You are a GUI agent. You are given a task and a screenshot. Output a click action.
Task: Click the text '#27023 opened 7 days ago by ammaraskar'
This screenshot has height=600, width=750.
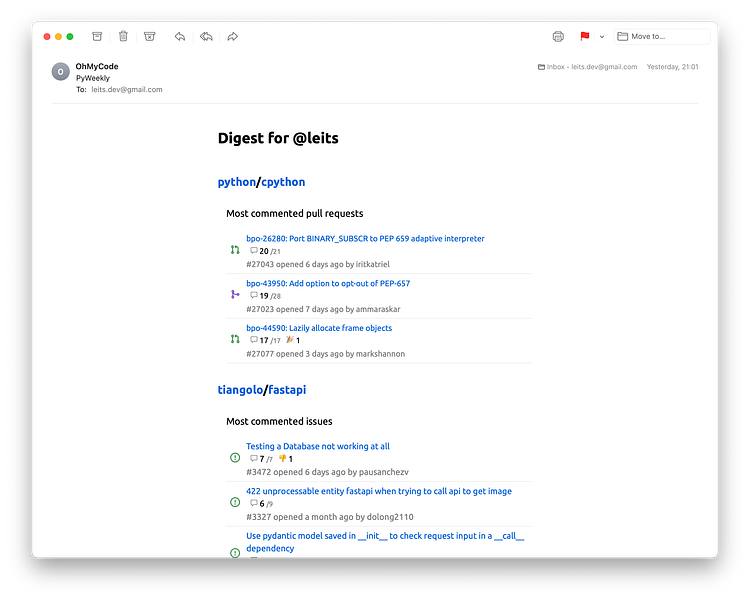[323, 309]
